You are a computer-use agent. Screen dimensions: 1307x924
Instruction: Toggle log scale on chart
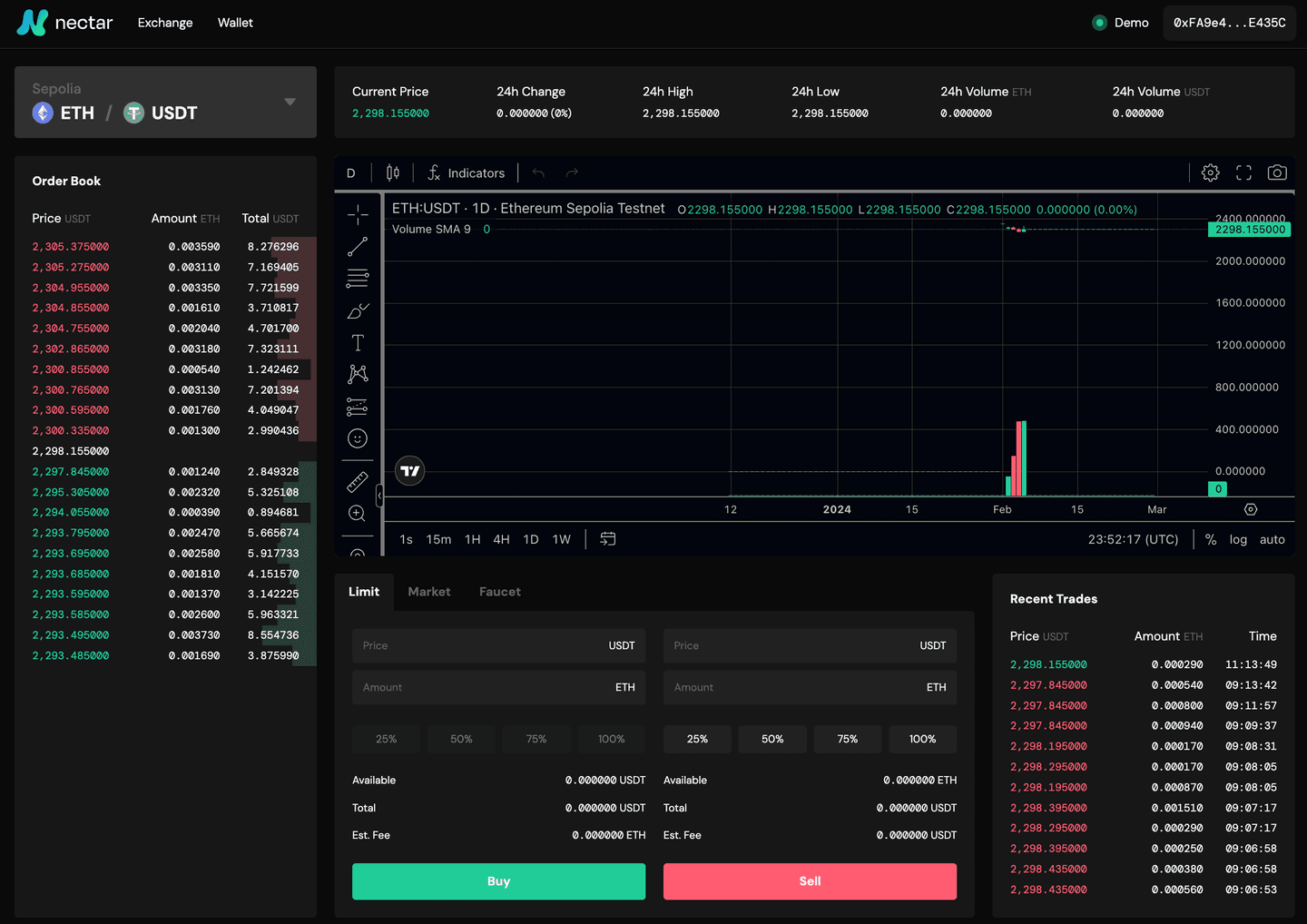coord(1238,539)
